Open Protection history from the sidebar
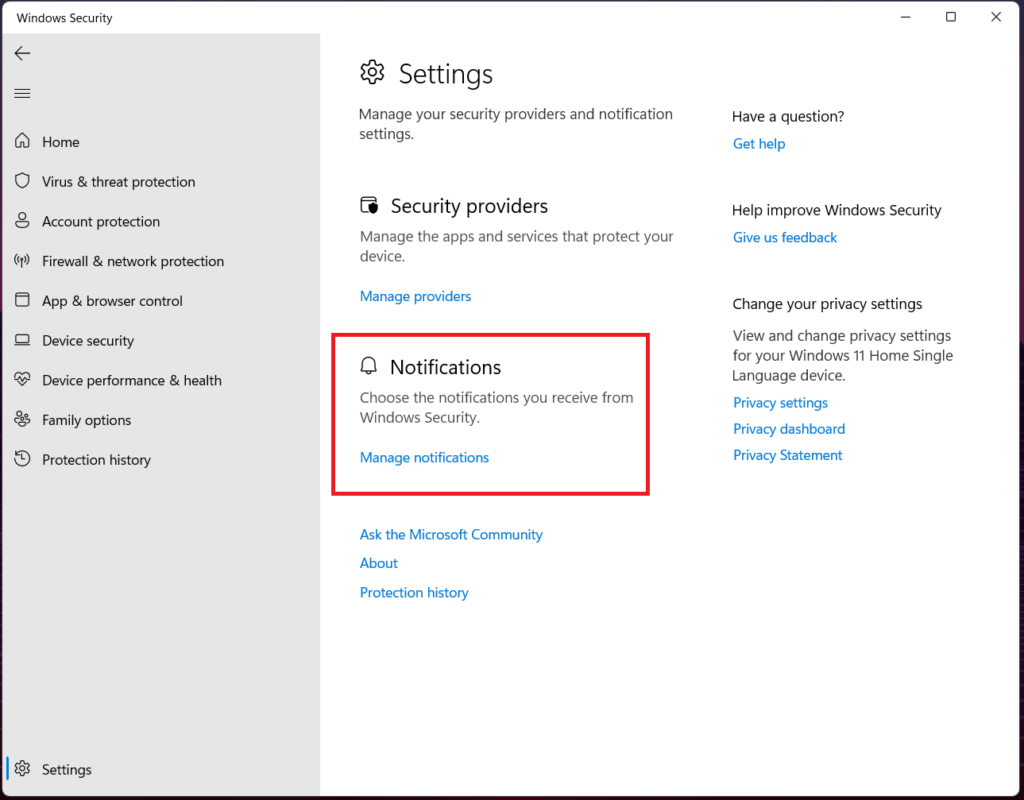The height and width of the screenshot is (800, 1024). tap(97, 460)
